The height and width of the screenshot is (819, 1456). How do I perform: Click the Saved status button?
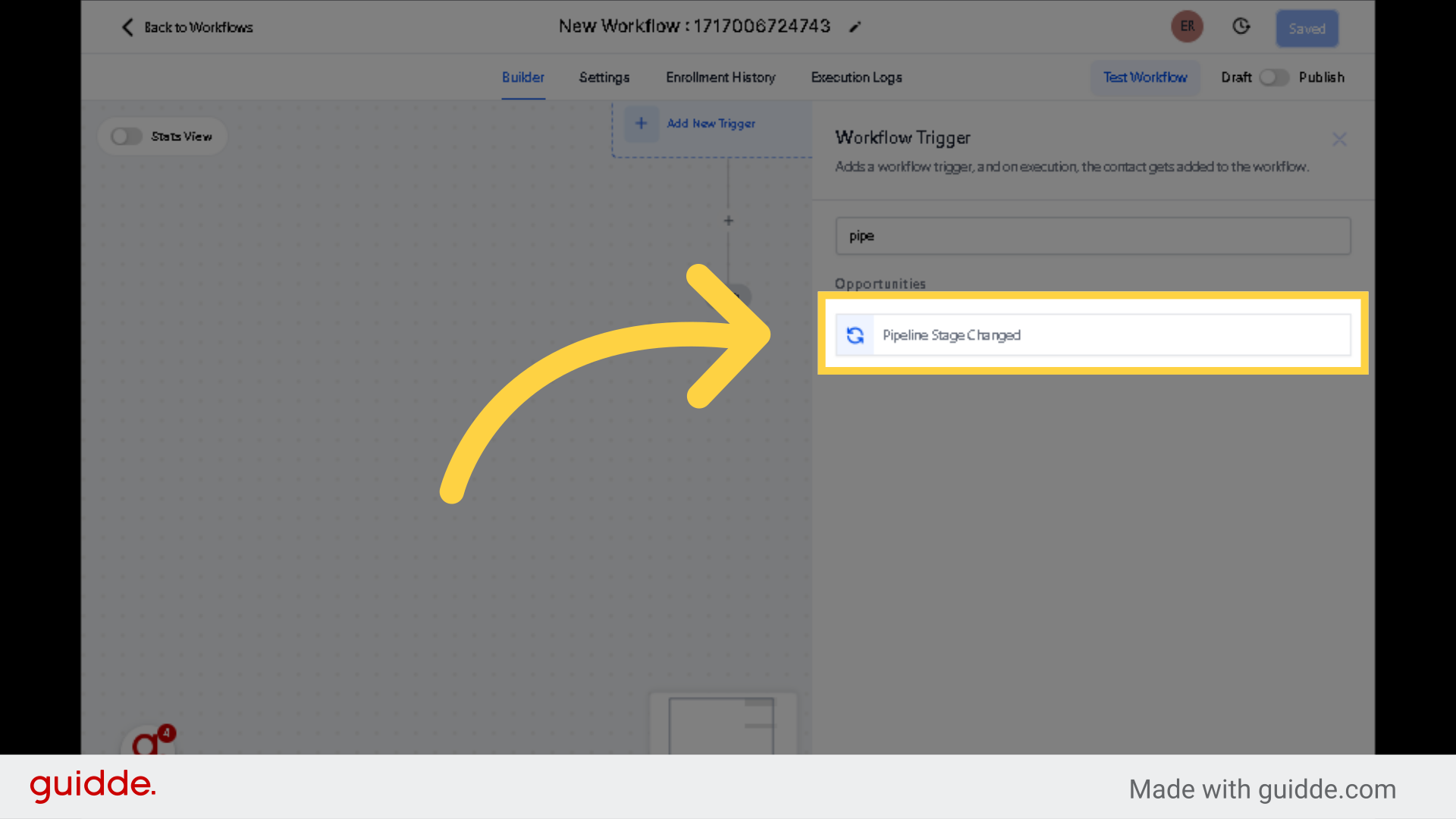coord(1307,27)
